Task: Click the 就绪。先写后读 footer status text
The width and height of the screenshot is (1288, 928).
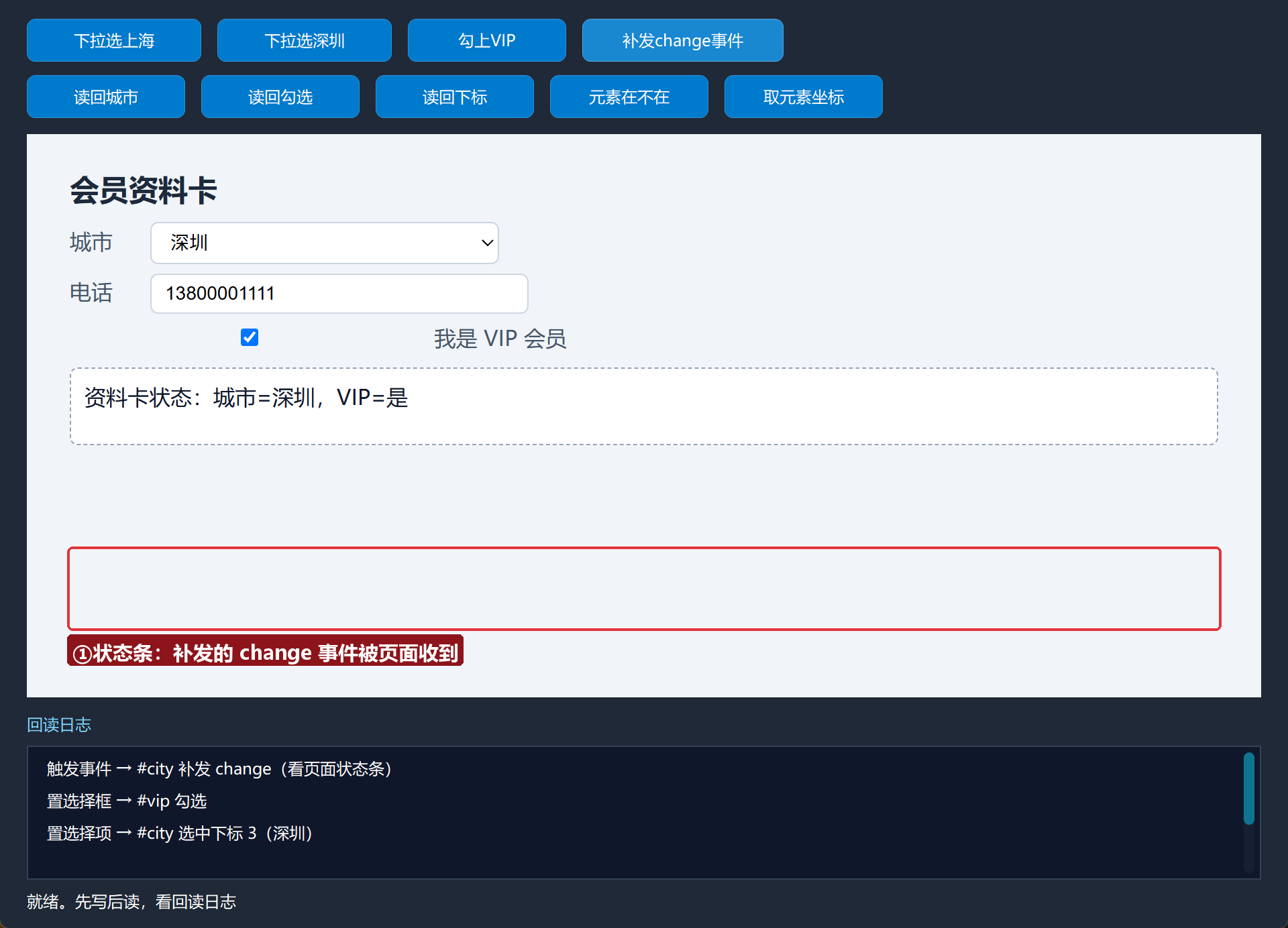Action: tap(131, 902)
